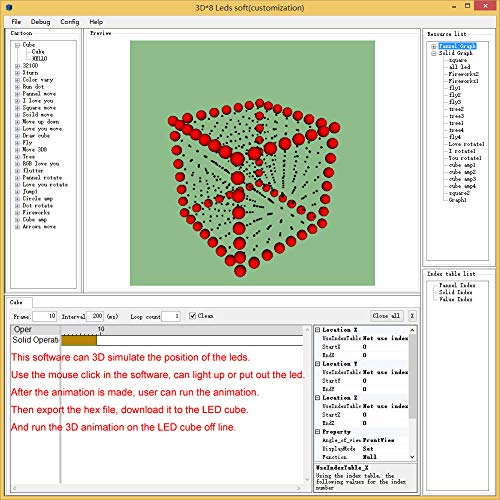This screenshot has width=500, height=500.
Task: Open the Debug menu
Action: point(40,22)
